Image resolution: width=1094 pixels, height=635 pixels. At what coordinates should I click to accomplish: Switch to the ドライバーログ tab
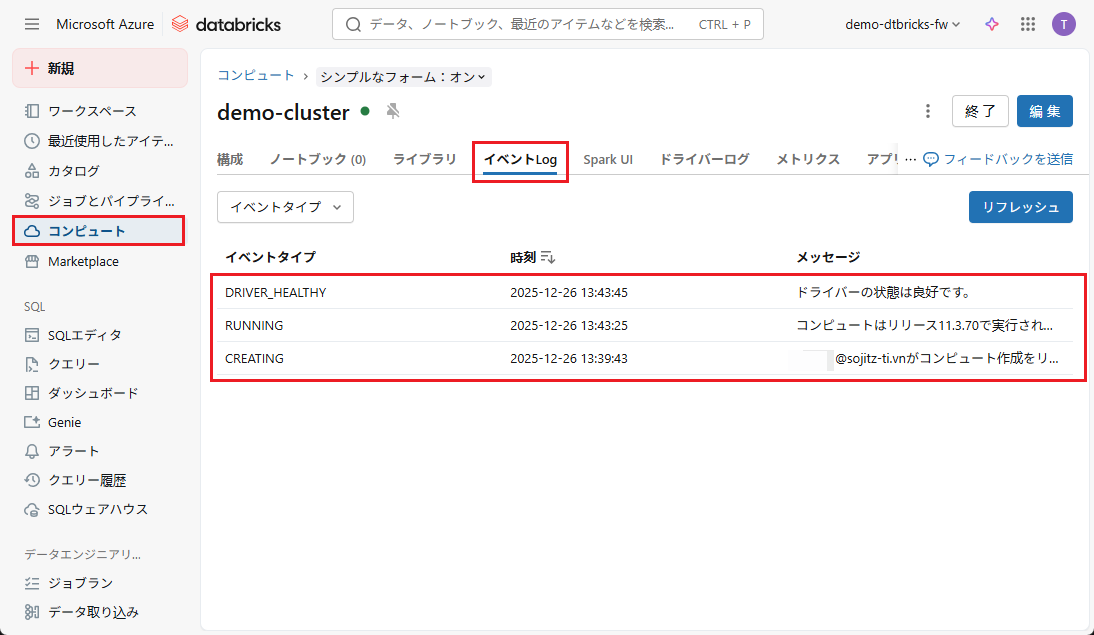(x=704, y=159)
